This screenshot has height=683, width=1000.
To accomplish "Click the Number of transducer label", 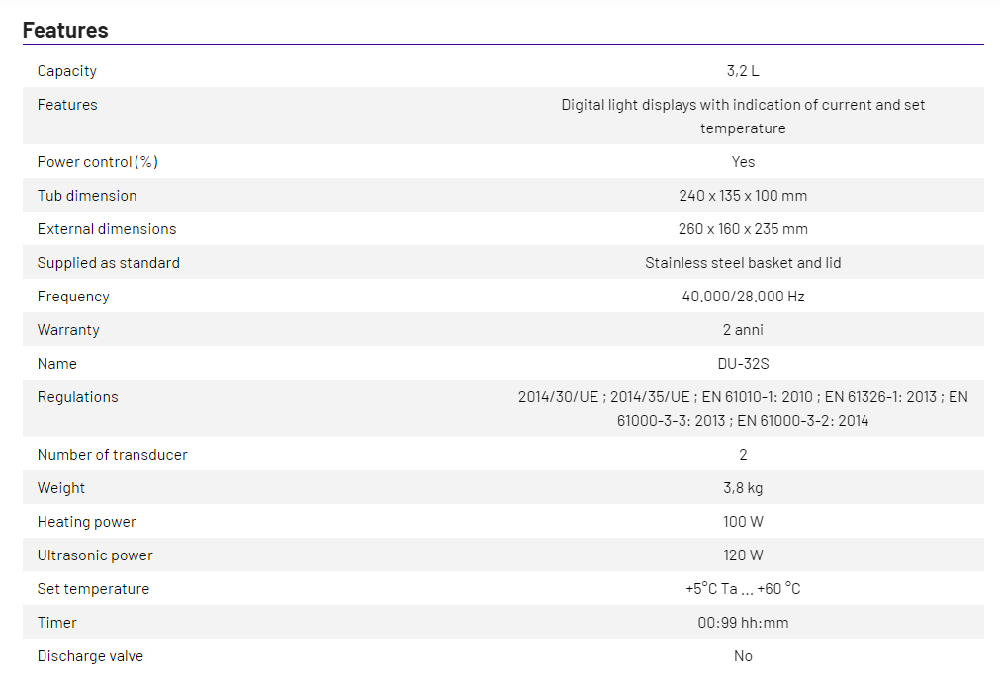I will tap(113, 455).
